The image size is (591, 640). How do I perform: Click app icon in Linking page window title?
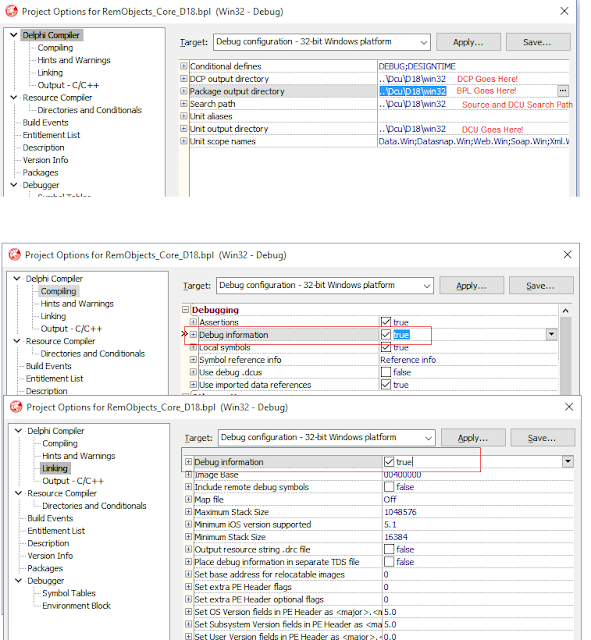tap(16, 407)
